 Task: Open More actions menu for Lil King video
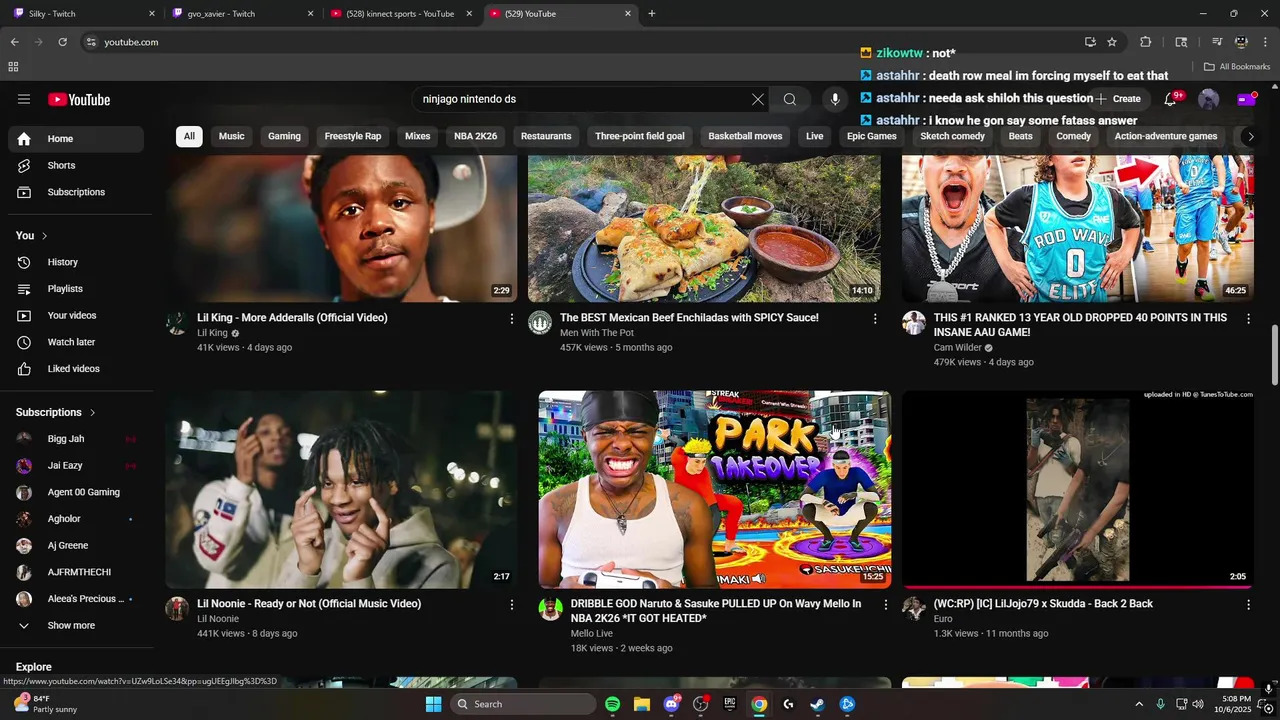tap(512, 318)
